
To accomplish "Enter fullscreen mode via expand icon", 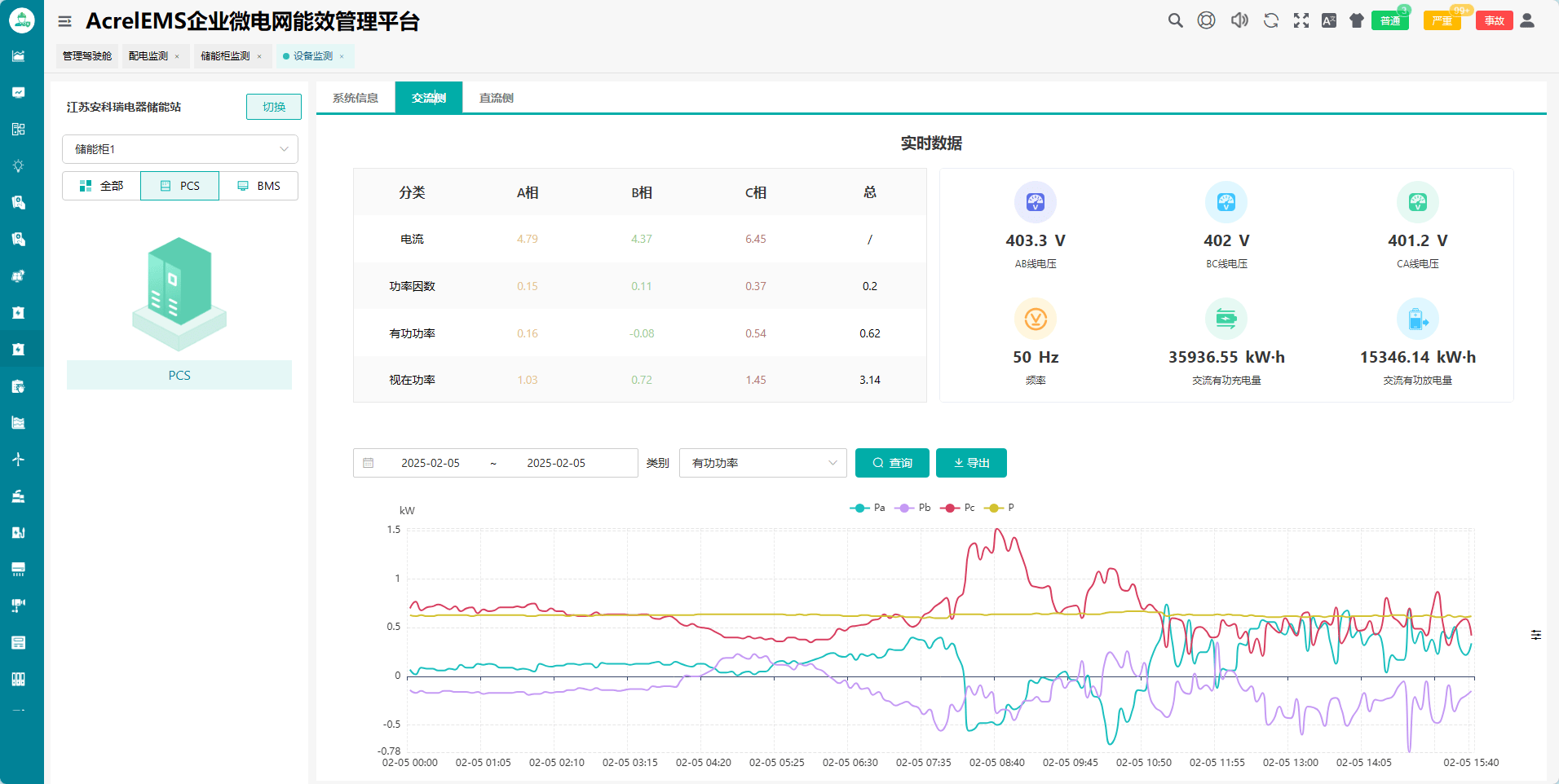I will (1301, 20).
